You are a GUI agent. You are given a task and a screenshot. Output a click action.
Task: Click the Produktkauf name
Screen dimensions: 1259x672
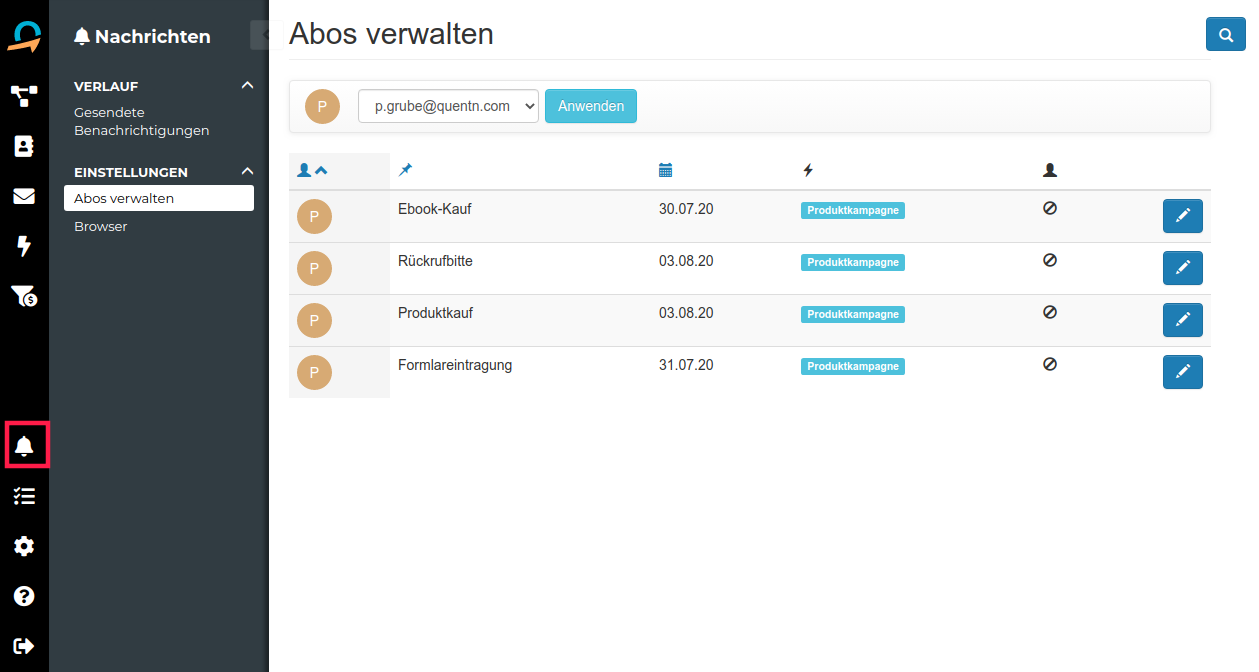coord(436,313)
